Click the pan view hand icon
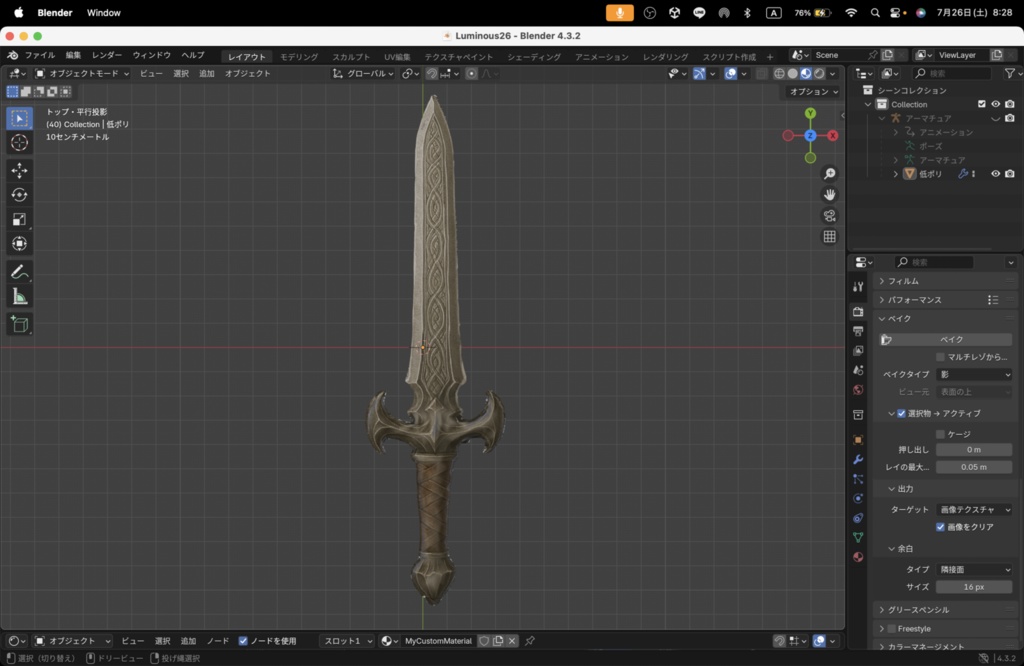This screenshot has width=1024, height=666. click(829, 195)
